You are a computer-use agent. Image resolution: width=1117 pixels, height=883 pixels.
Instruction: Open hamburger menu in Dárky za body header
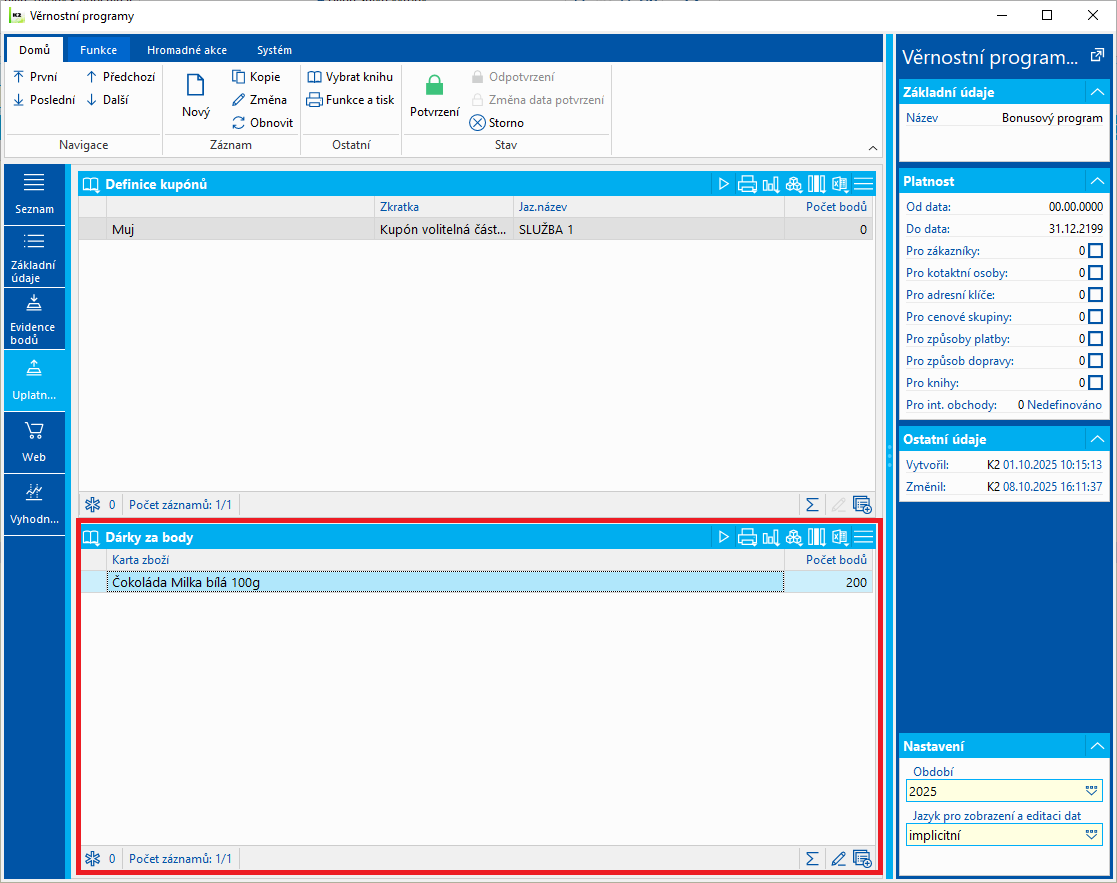pyautogui.click(x=863, y=537)
